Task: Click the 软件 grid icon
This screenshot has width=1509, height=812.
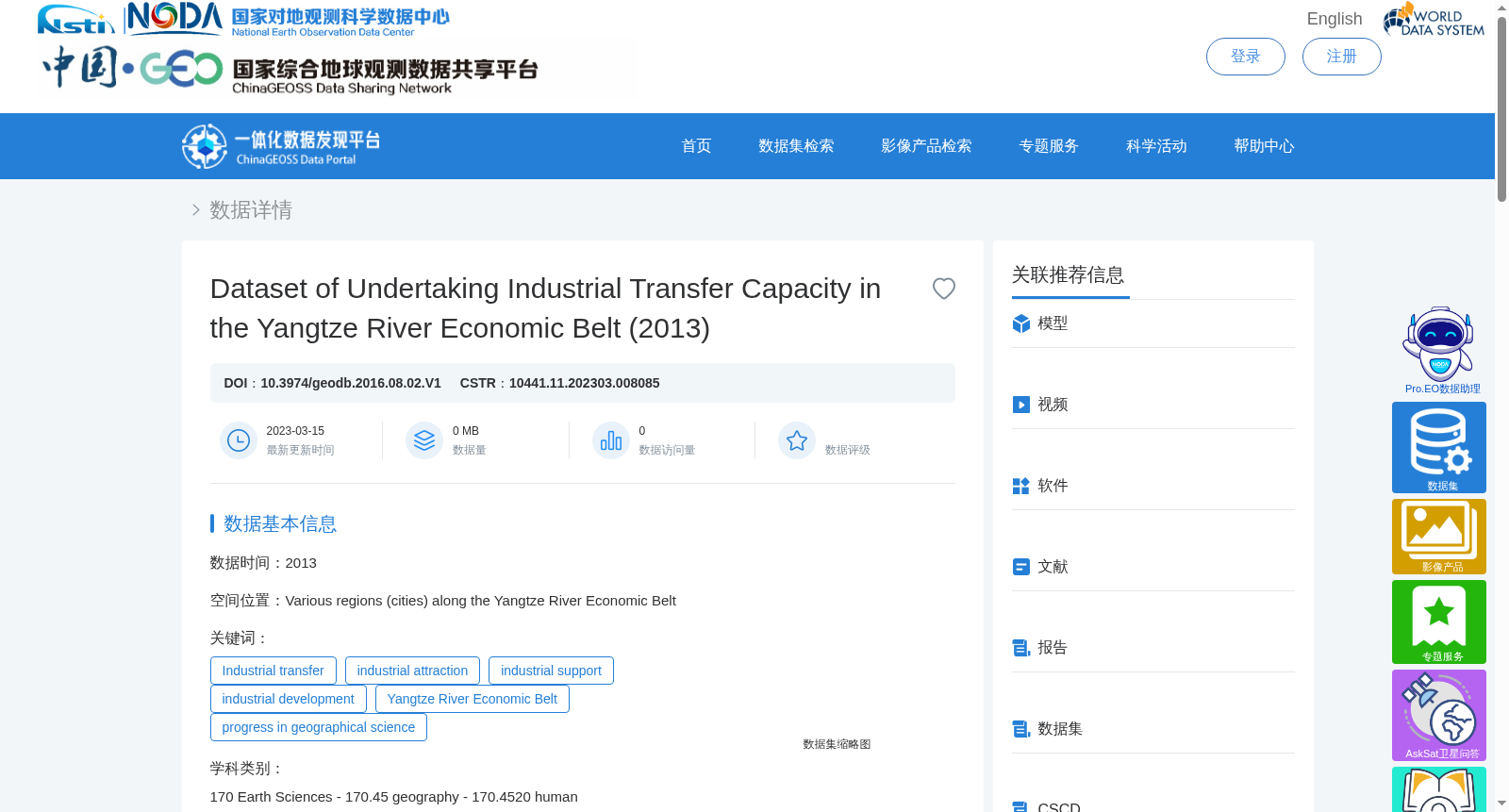Action: pos(1020,486)
